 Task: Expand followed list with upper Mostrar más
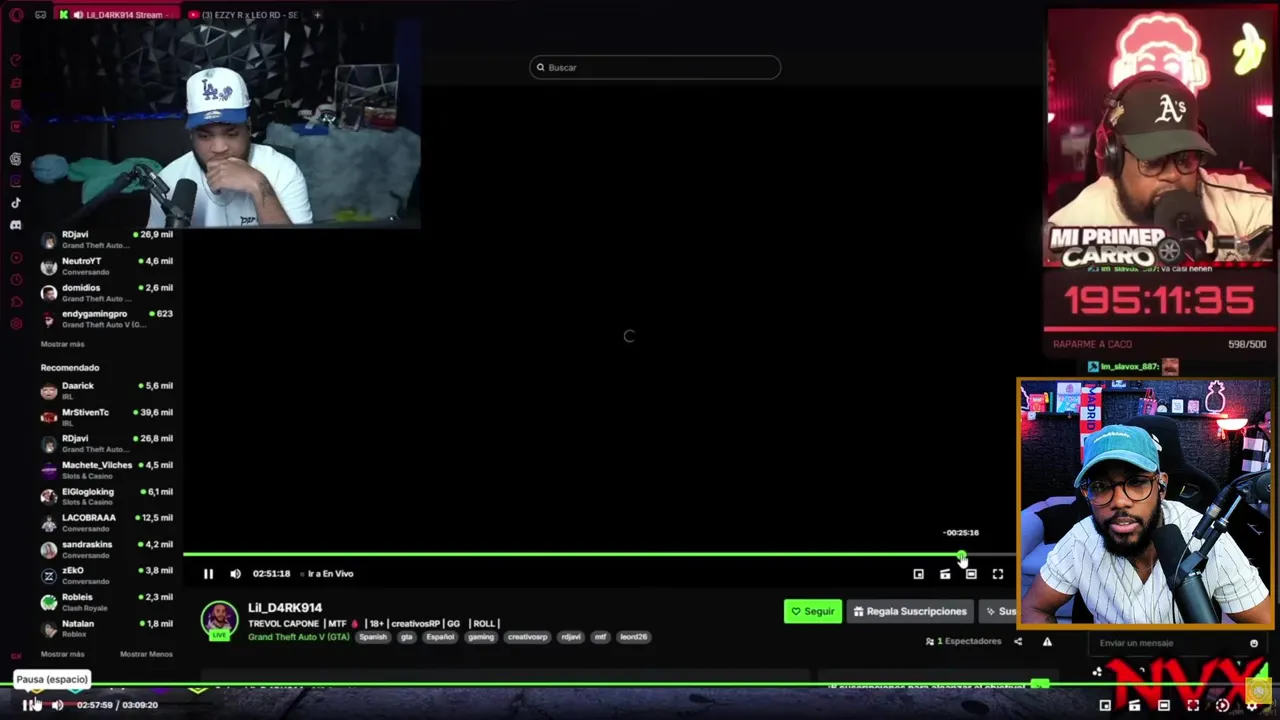point(62,344)
